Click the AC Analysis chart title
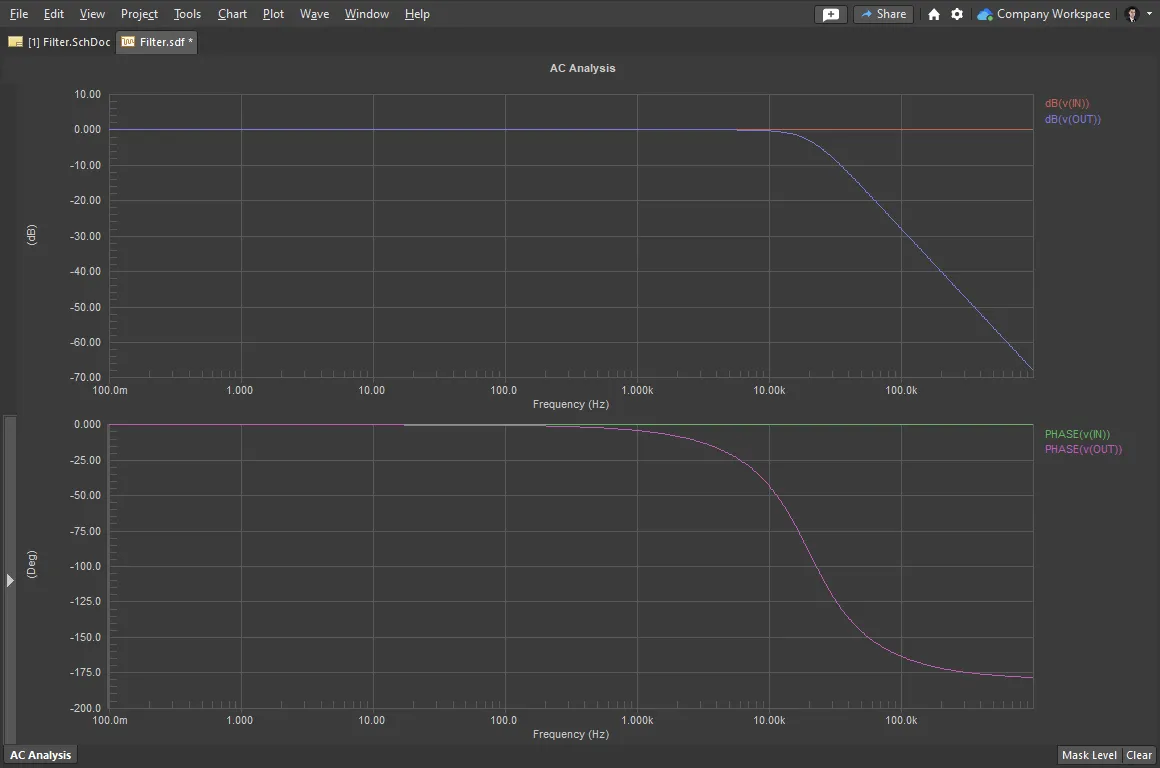 (x=582, y=68)
